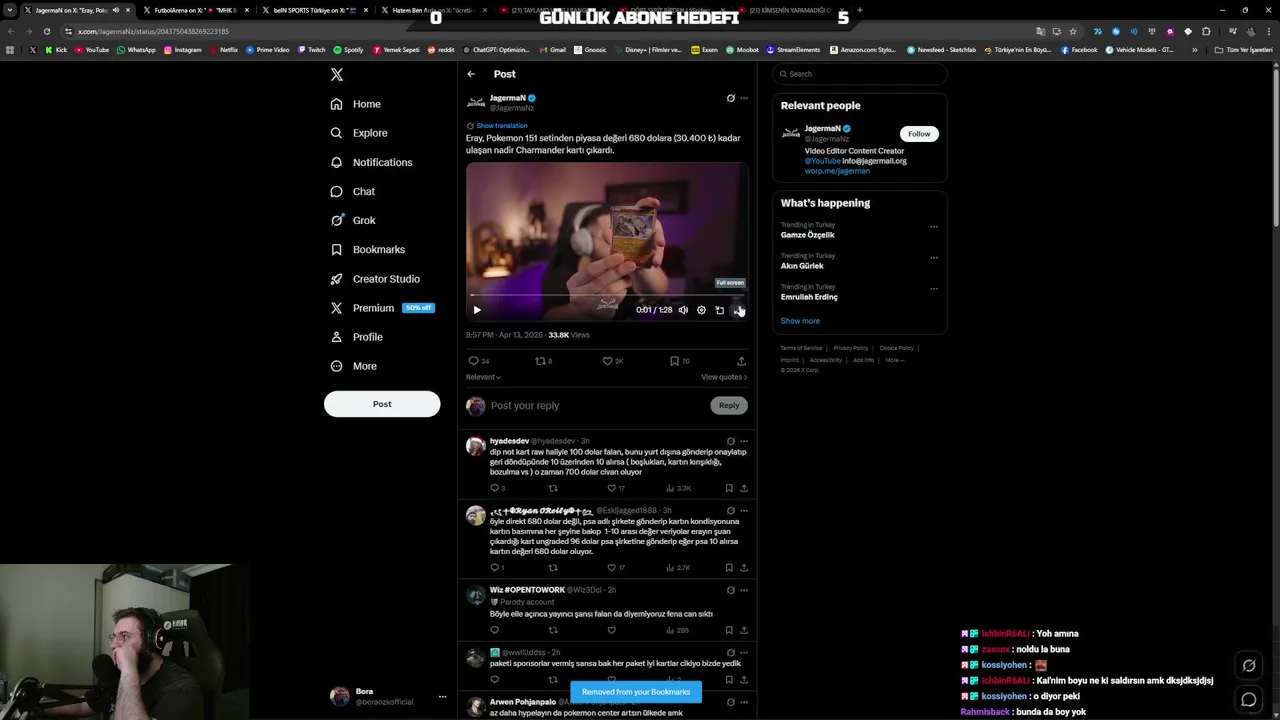Screen dimensions: 1280x720
Task: Open floating chat messages button
Action: point(1249,699)
